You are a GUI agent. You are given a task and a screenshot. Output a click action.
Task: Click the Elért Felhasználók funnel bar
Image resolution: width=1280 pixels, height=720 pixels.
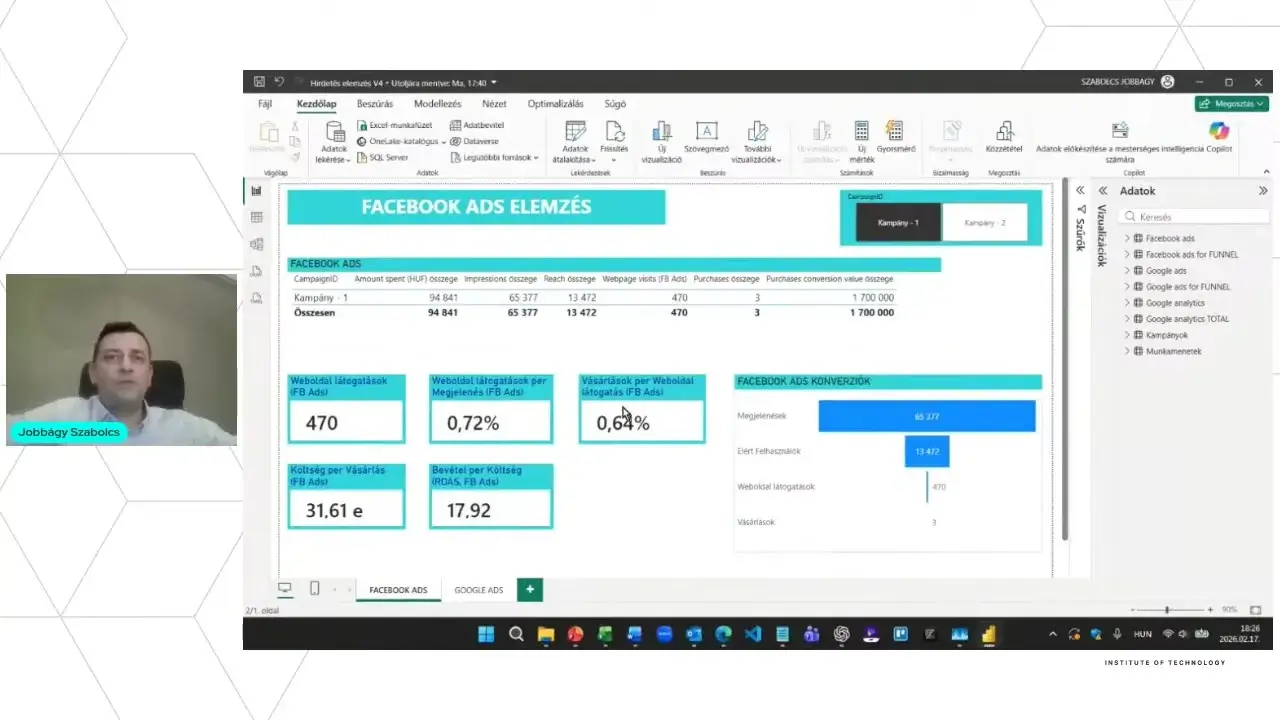(927, 451)
